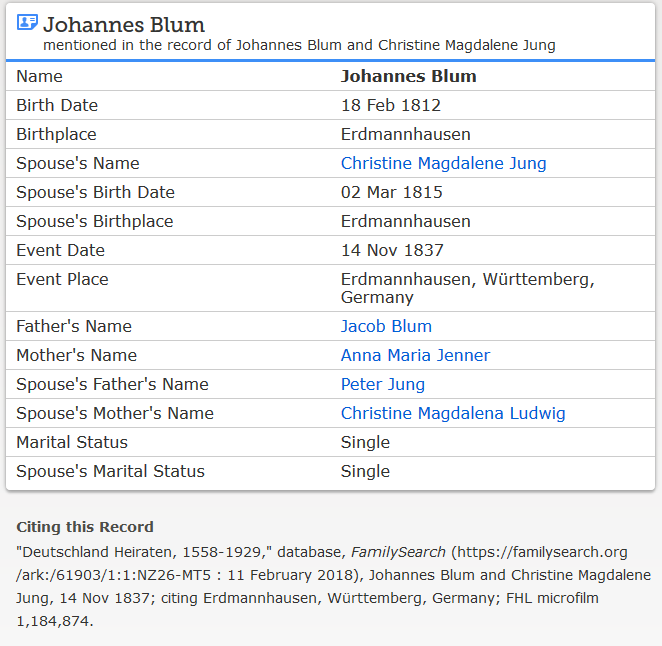Image resolution: width=662 pixels, height=646 pixels.
Task: Click the record card icon beside Johannes Blum
Action: click(27, 22)
